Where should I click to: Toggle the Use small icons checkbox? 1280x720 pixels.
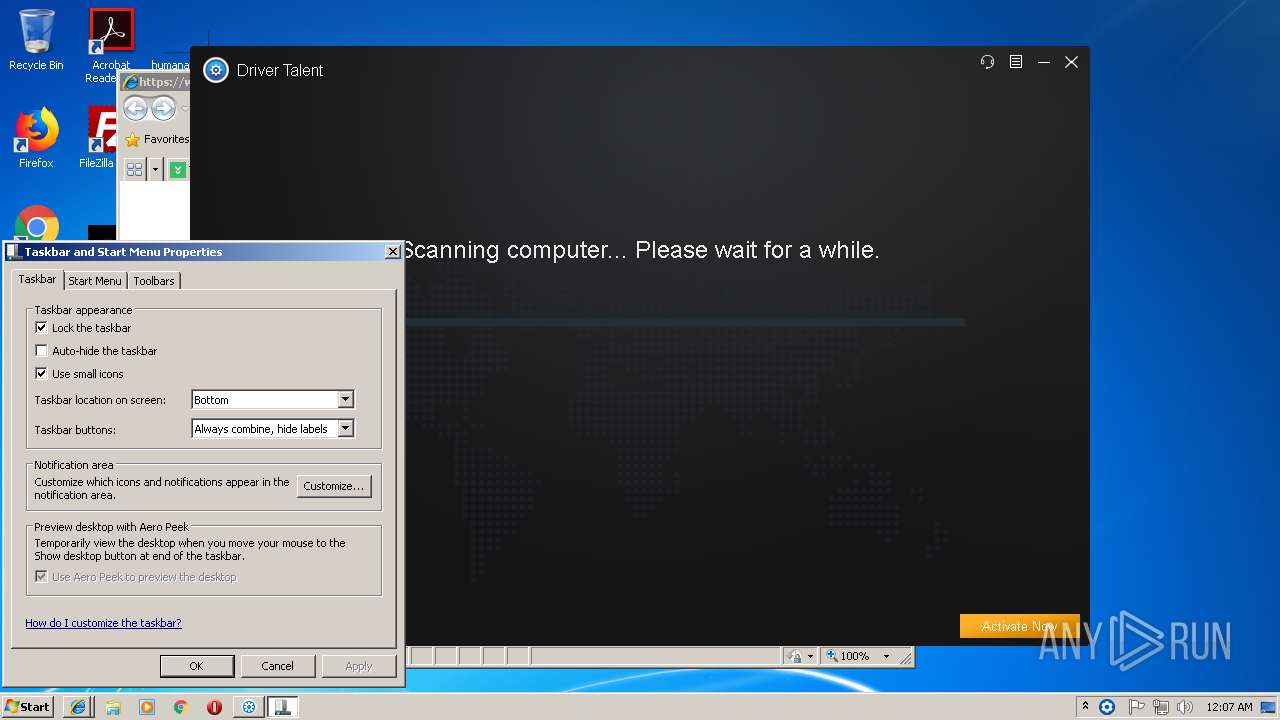tap(41, 373)
